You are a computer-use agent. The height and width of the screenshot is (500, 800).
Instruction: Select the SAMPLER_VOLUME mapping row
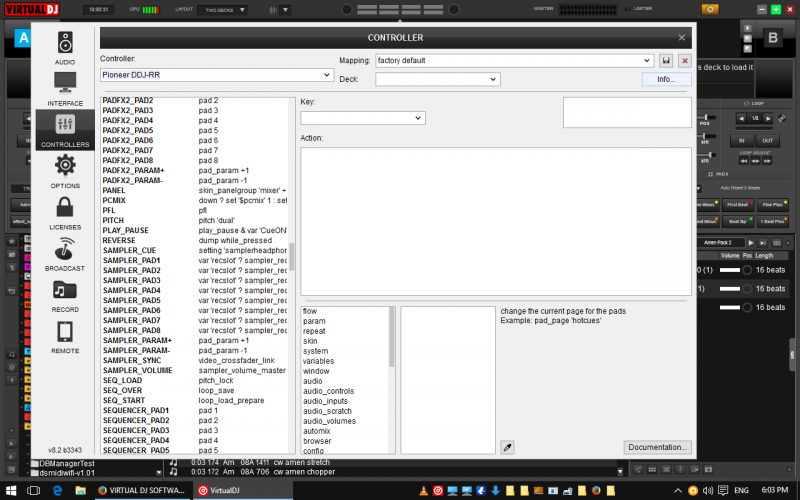coord(195,370)
